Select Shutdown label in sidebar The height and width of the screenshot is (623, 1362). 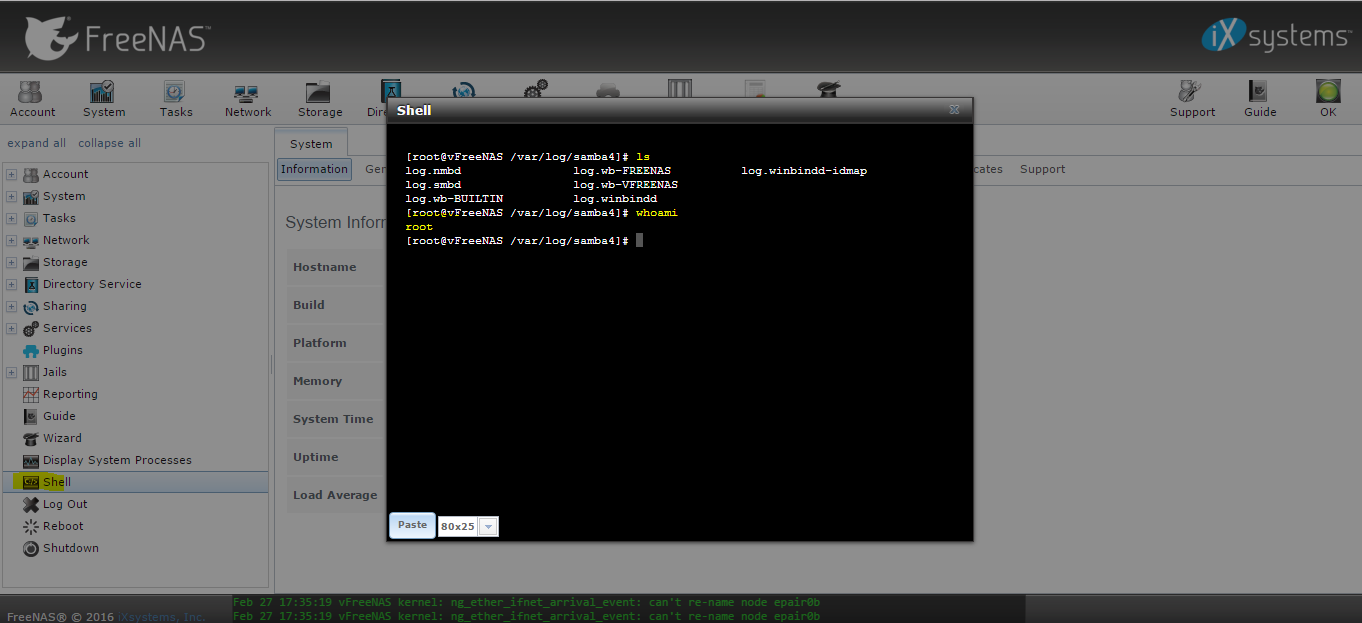[71, 548]
